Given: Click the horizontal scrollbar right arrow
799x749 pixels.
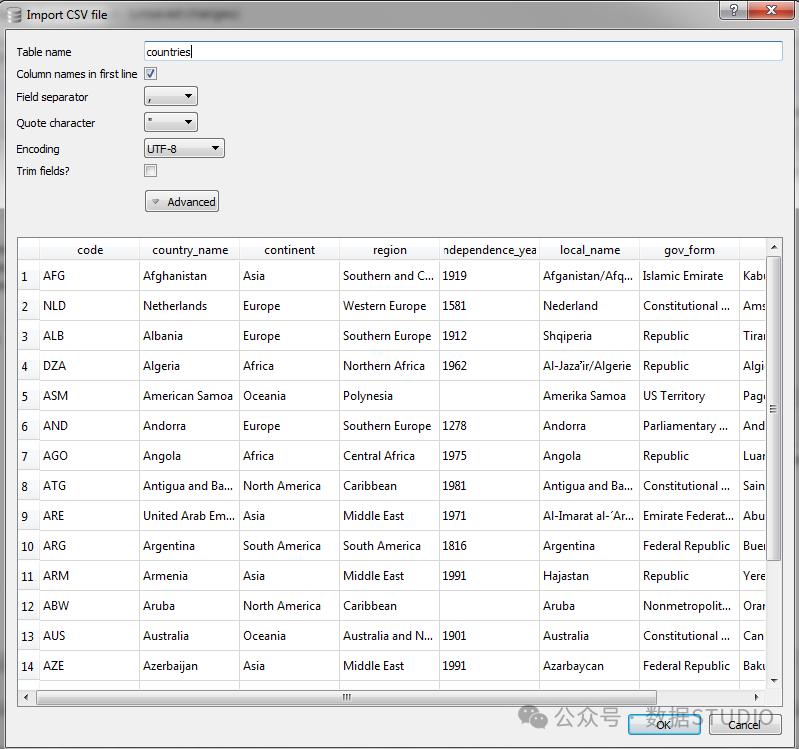Looking at the screenshot, I should (757, 697).
